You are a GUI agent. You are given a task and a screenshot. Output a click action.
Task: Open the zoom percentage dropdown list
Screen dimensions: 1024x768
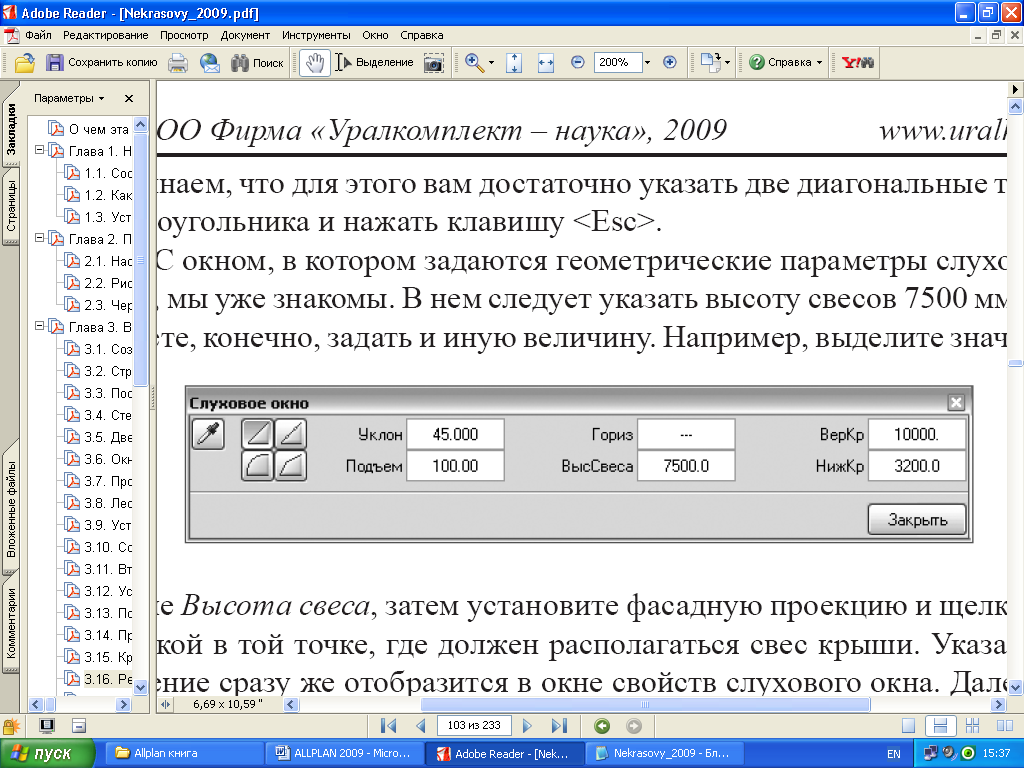[x=647, y=63]
